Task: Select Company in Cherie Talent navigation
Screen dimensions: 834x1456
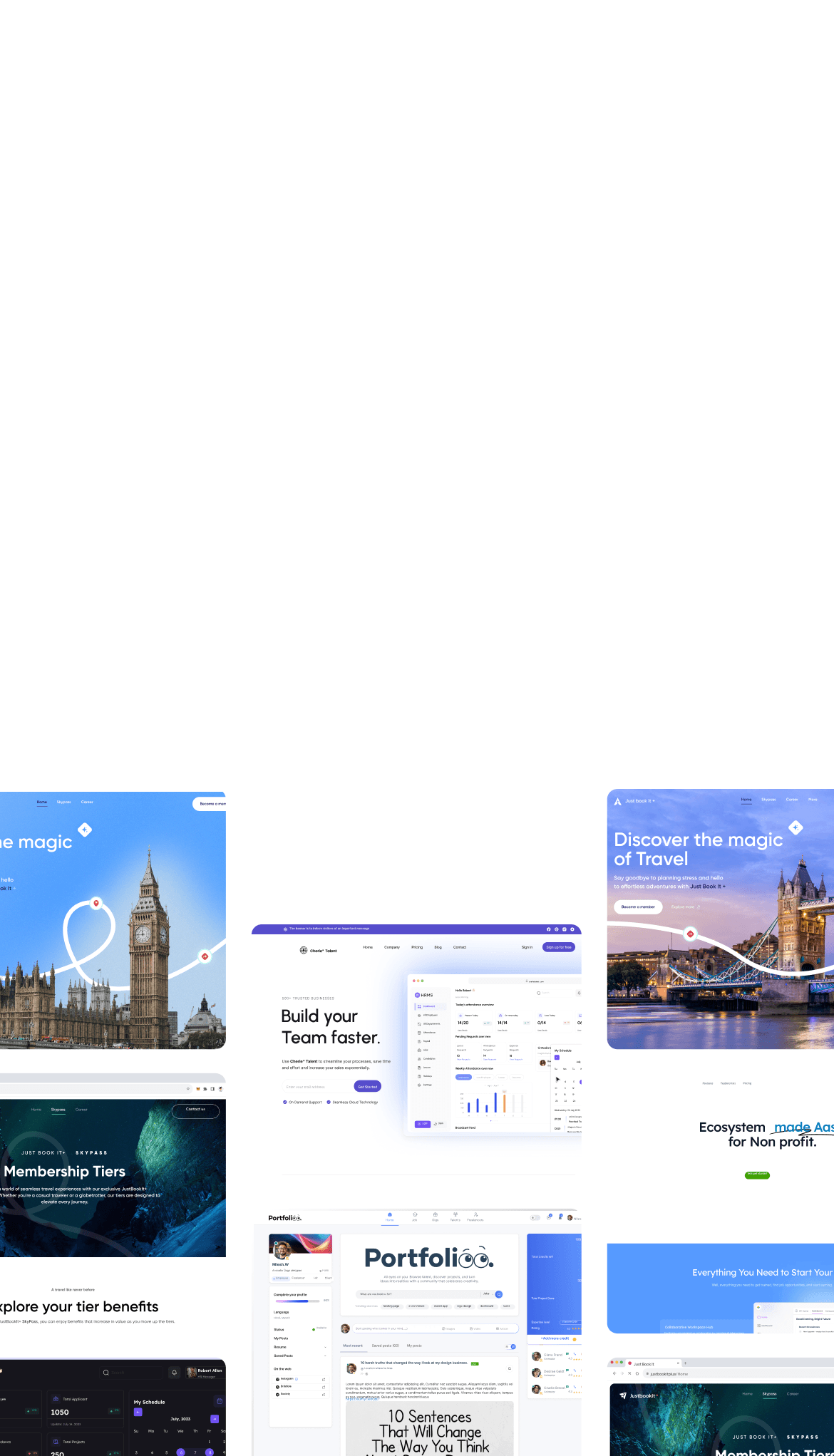Action: [392, 947]
